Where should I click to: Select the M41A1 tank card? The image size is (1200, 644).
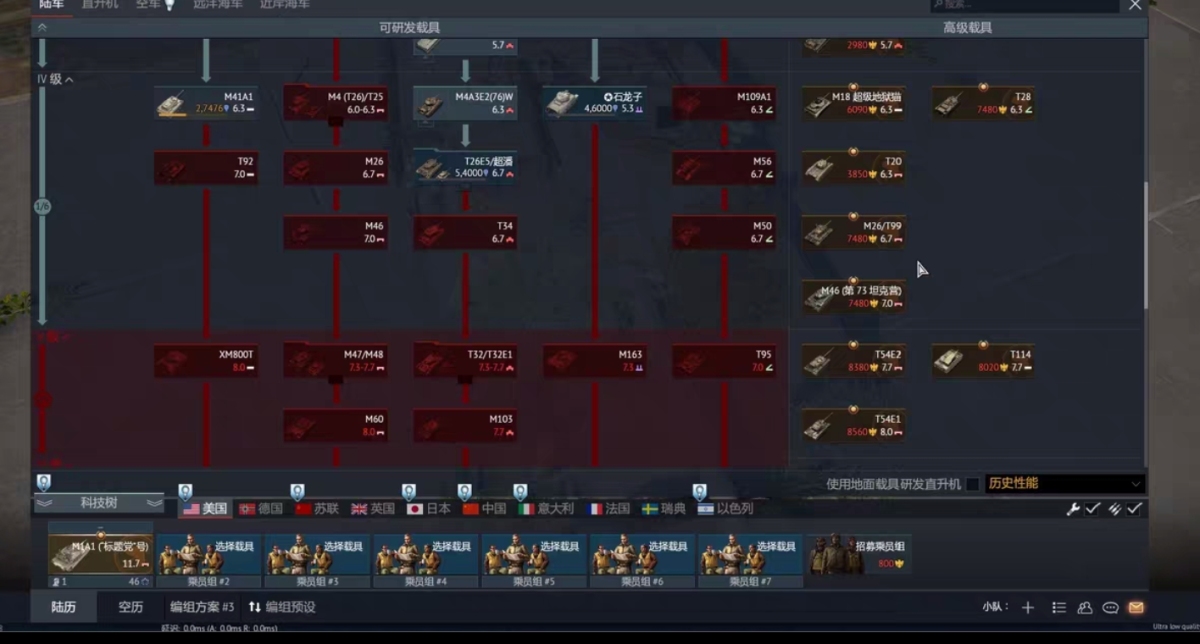[x=206, y=103]
